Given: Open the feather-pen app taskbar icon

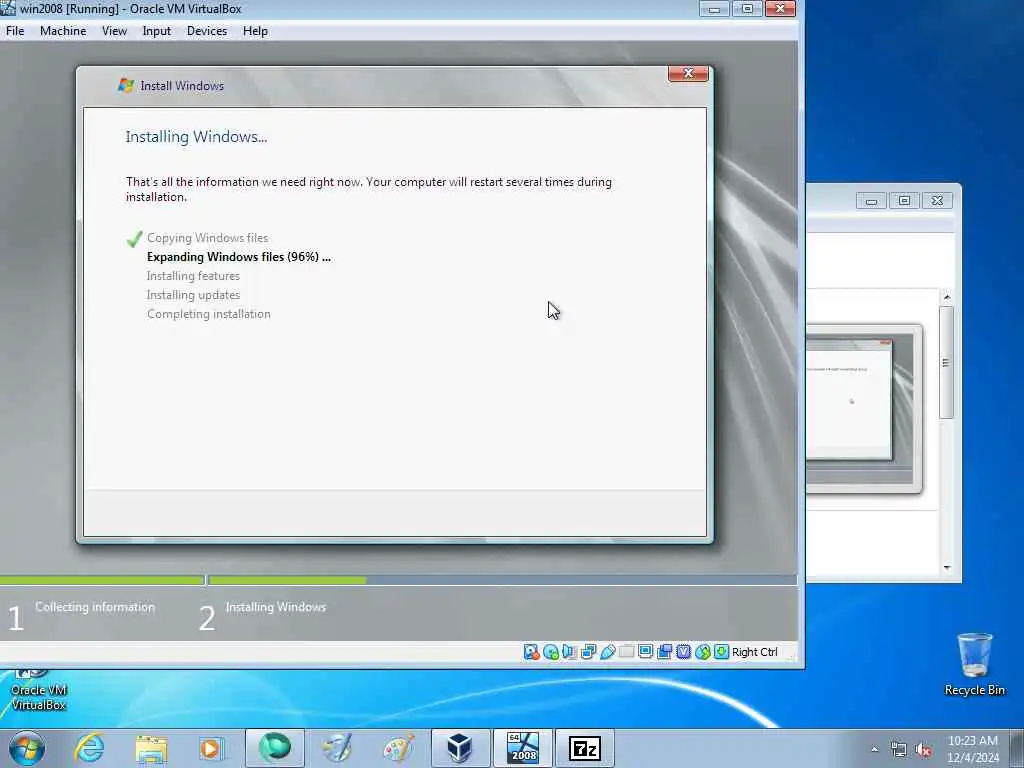Looking at the screenshot, I should pyautogui.click(x=337, y=748).
